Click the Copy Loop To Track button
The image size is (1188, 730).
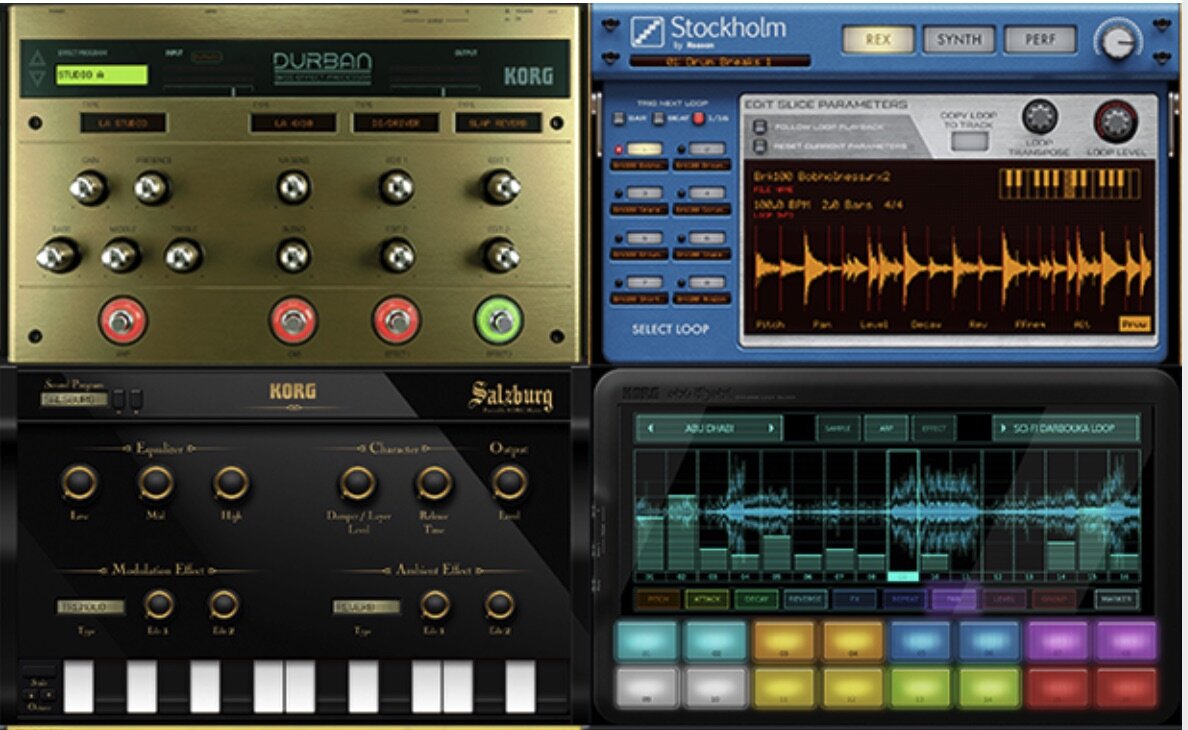point(969,141)
